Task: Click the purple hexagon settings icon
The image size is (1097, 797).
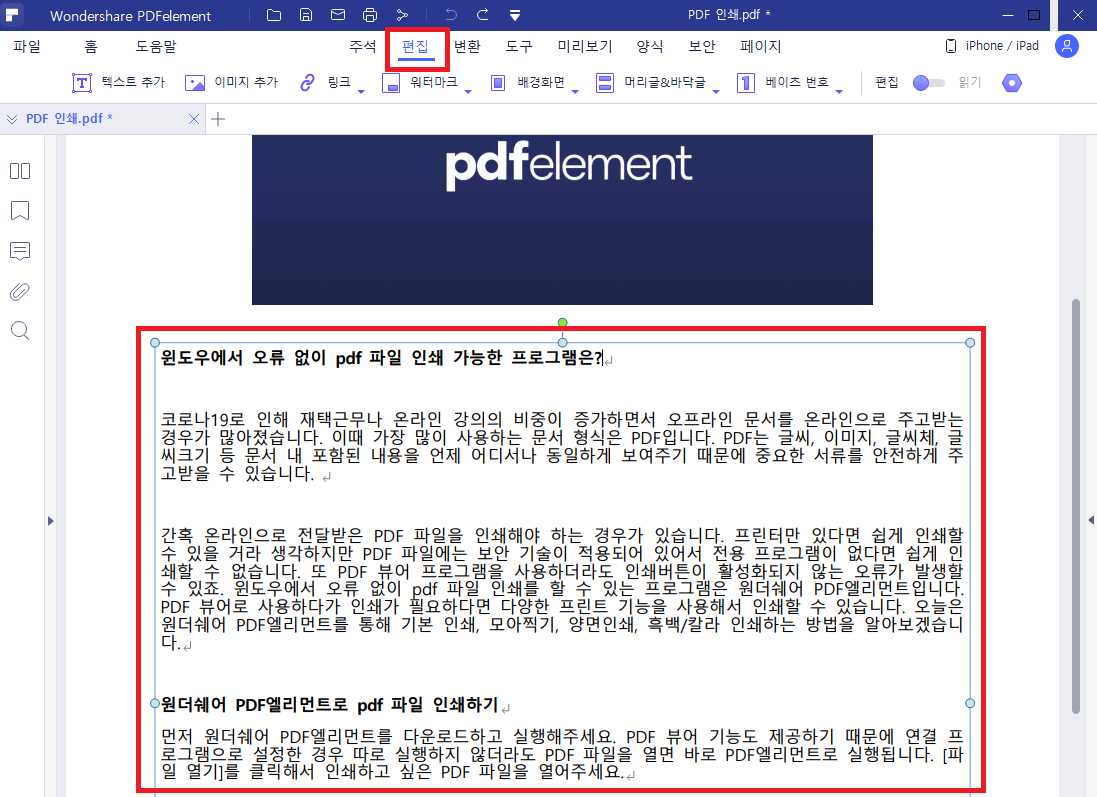Action: (x=1012, y=83)
